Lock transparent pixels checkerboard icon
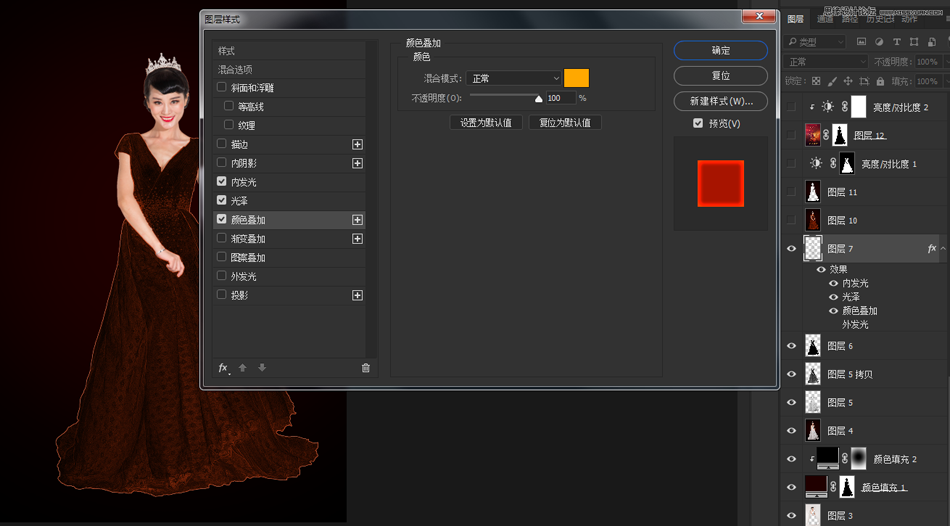This screenshot has height=526, width=950. (x=816, y=81)
